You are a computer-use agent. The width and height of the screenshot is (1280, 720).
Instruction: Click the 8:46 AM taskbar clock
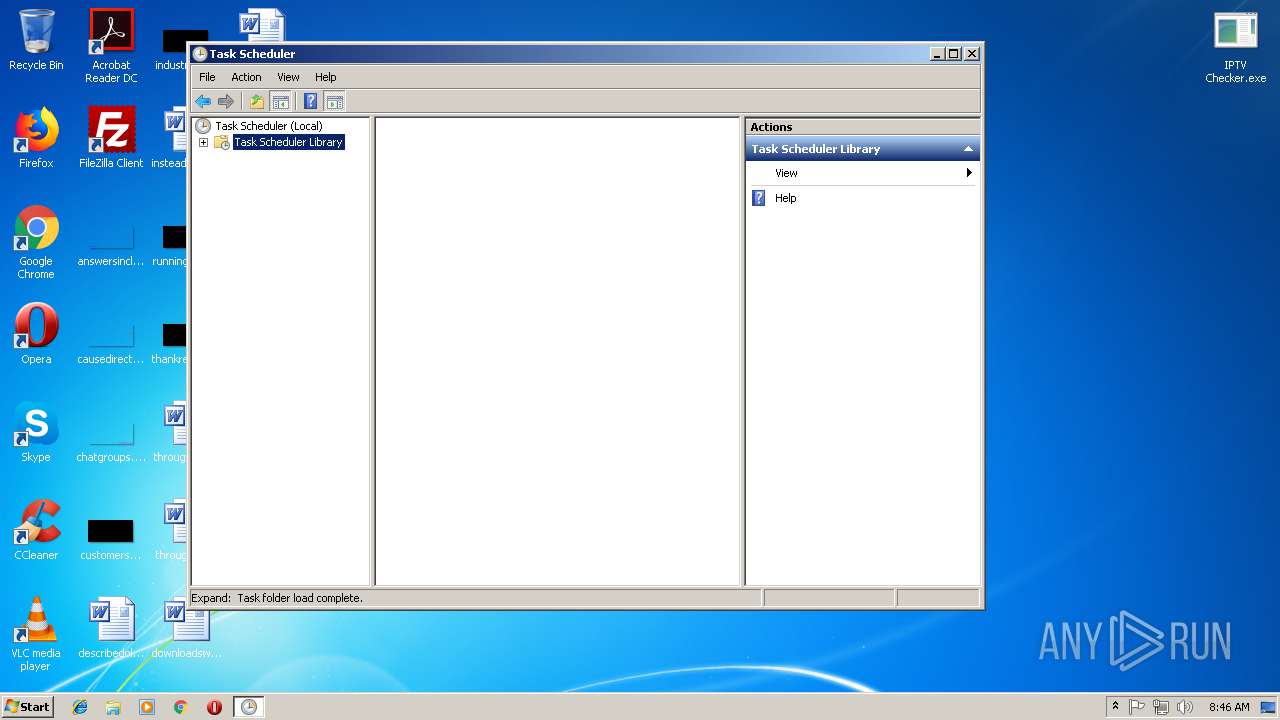click(x=1229, y=707)
